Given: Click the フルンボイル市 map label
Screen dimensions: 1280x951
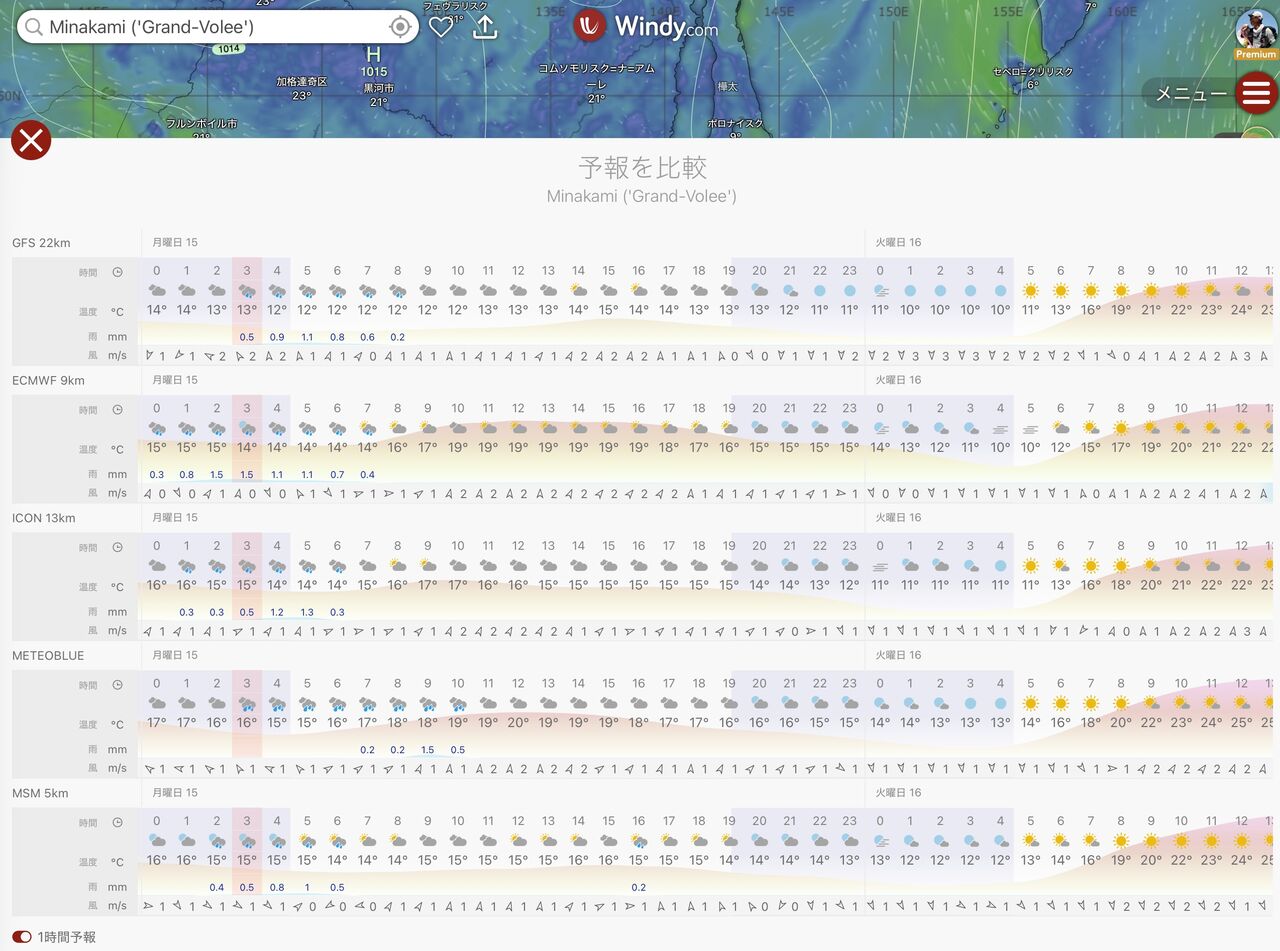Looking at the screenshot, I should click(x=202, y=124).
